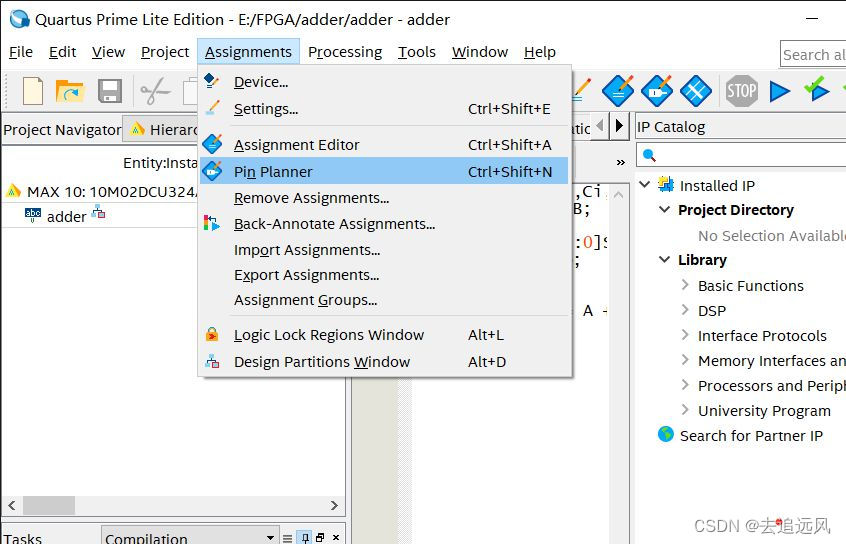Start Compilation with the blue play icon
846x544 pixels.
779,91
